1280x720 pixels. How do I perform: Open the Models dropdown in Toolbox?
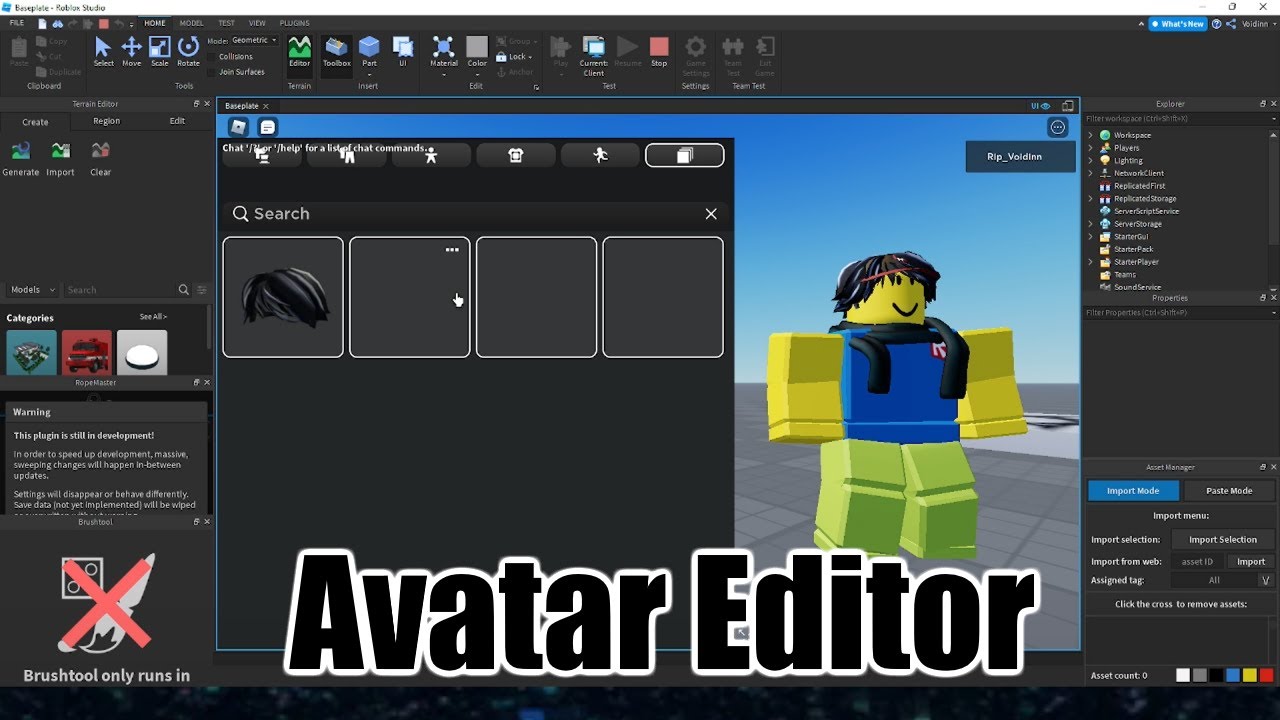(x=32, y=290)
